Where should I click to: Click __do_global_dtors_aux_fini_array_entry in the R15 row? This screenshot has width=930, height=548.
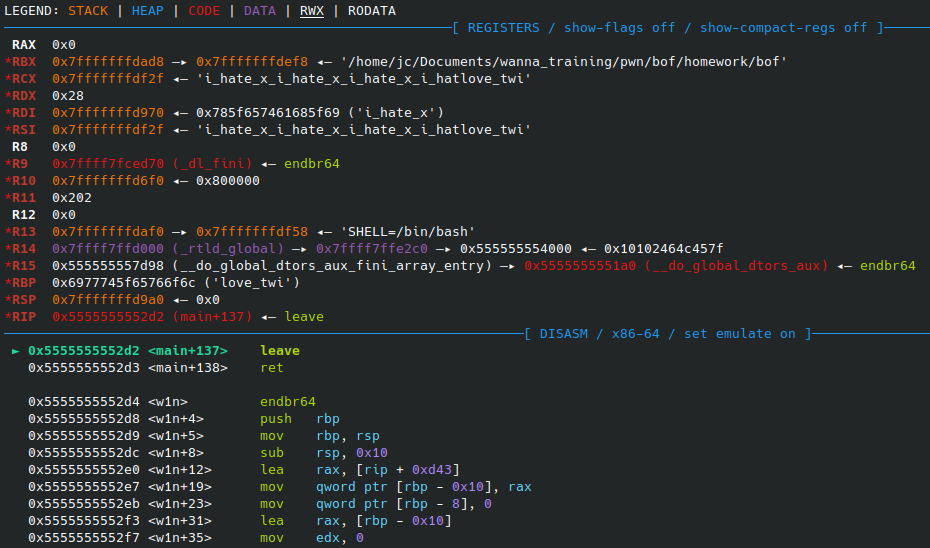(332, 266)
